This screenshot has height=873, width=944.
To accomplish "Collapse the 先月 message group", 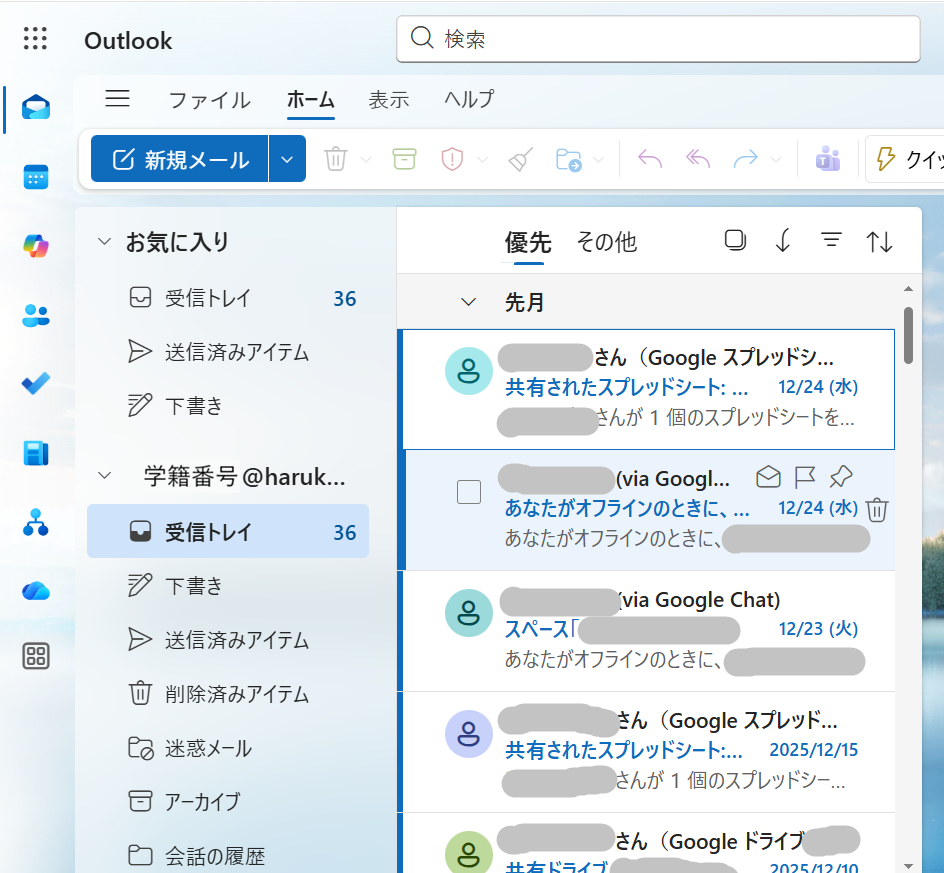I will 468,302.
